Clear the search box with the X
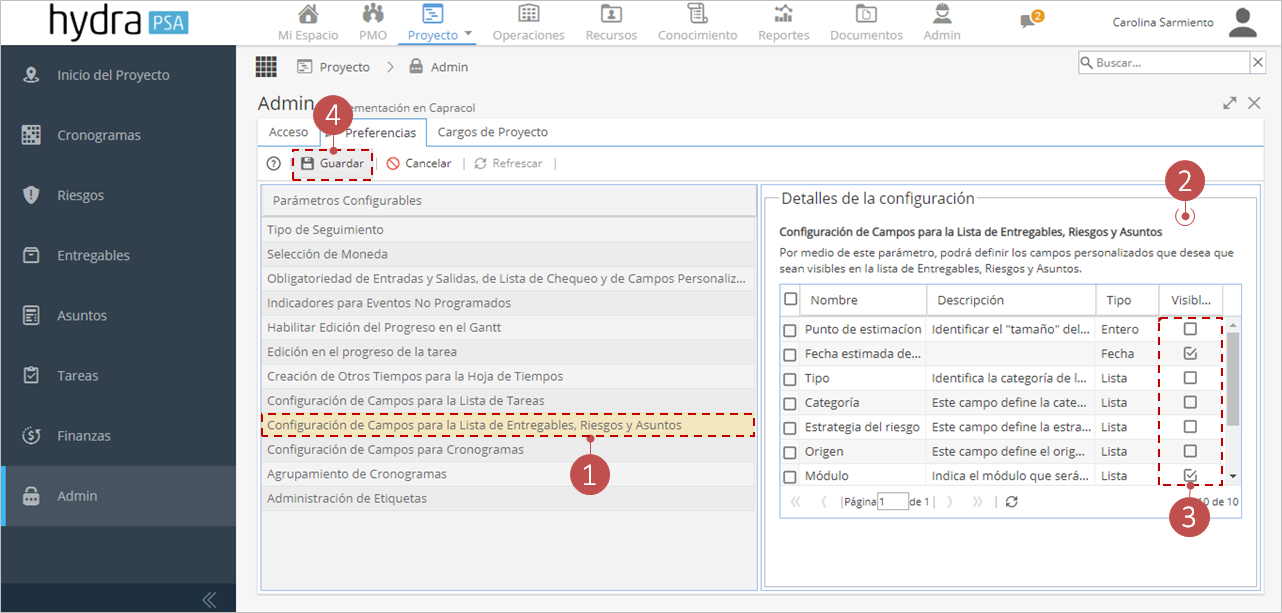Viewport: 1282px width, 613px height. [x=1258, y=63]
